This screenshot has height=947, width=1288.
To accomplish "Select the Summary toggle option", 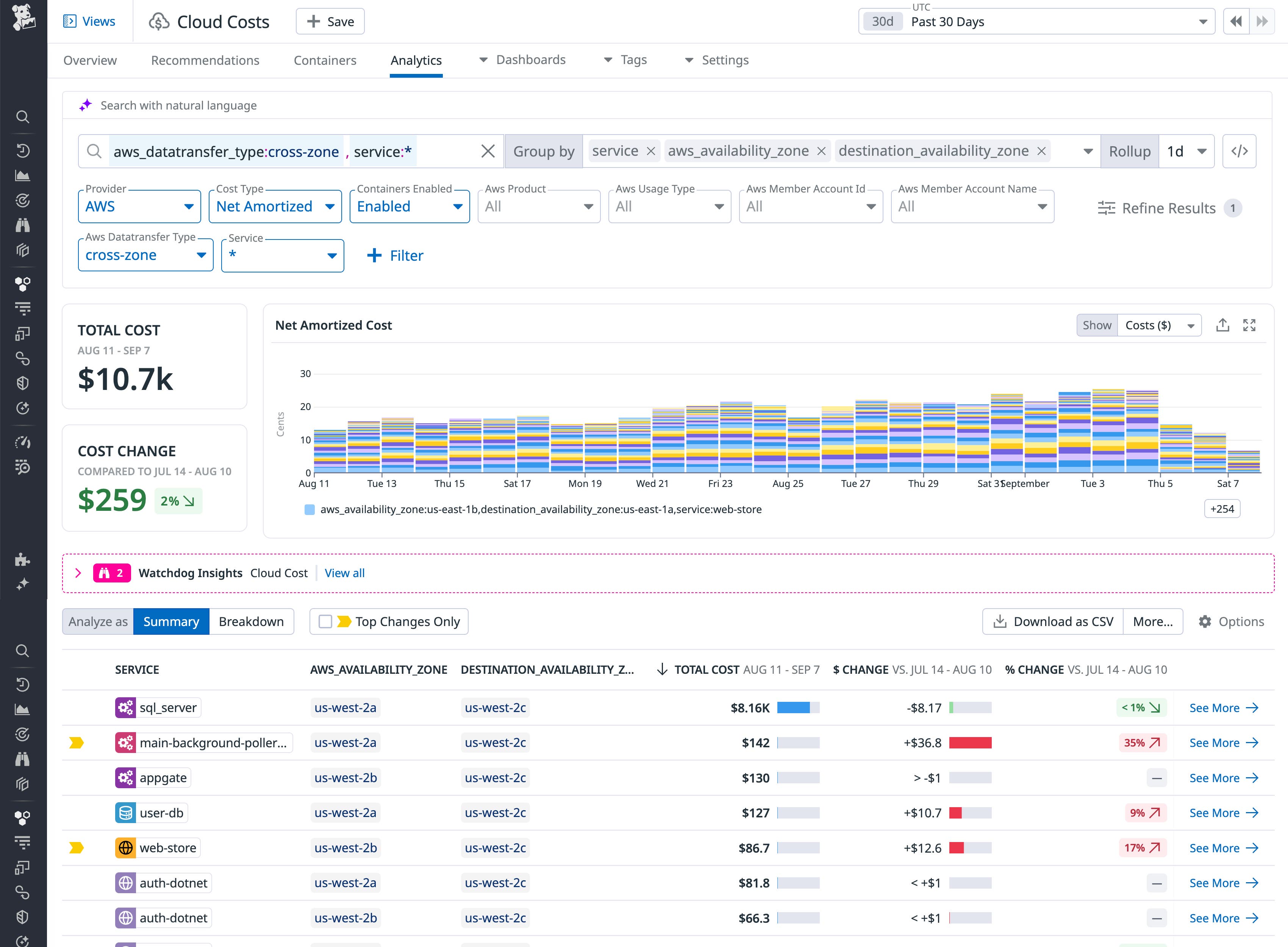I will pos(171,621).
